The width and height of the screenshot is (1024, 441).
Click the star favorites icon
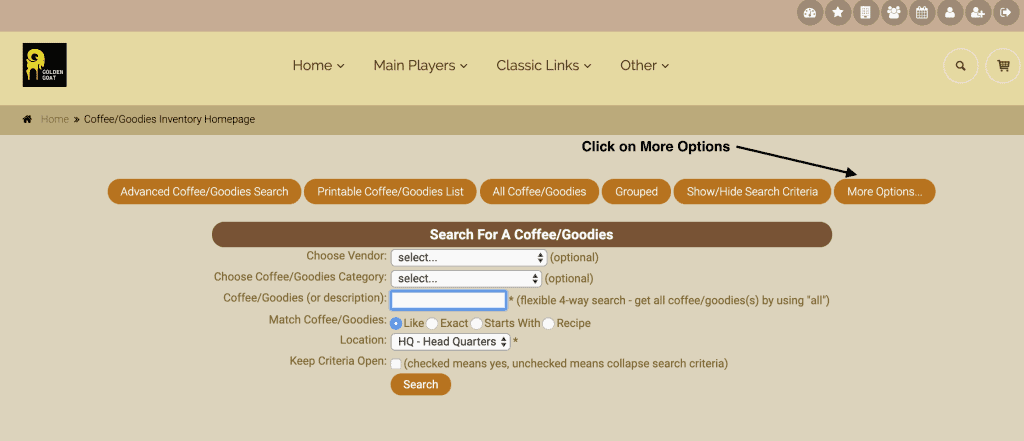[x=838, y=13]
